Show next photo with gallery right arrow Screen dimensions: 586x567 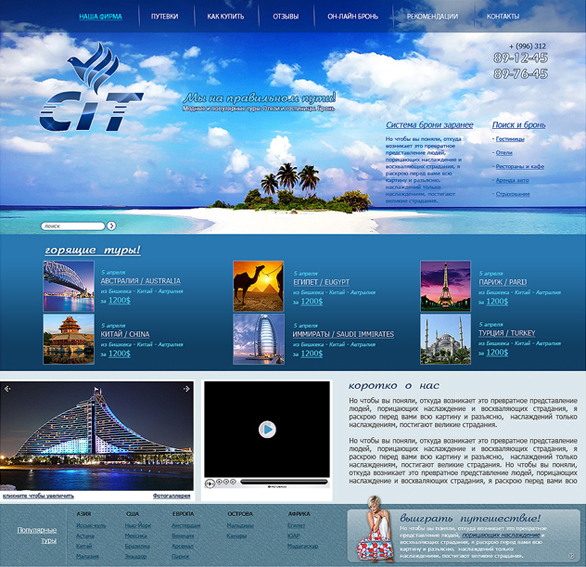[x=186, y=389]
